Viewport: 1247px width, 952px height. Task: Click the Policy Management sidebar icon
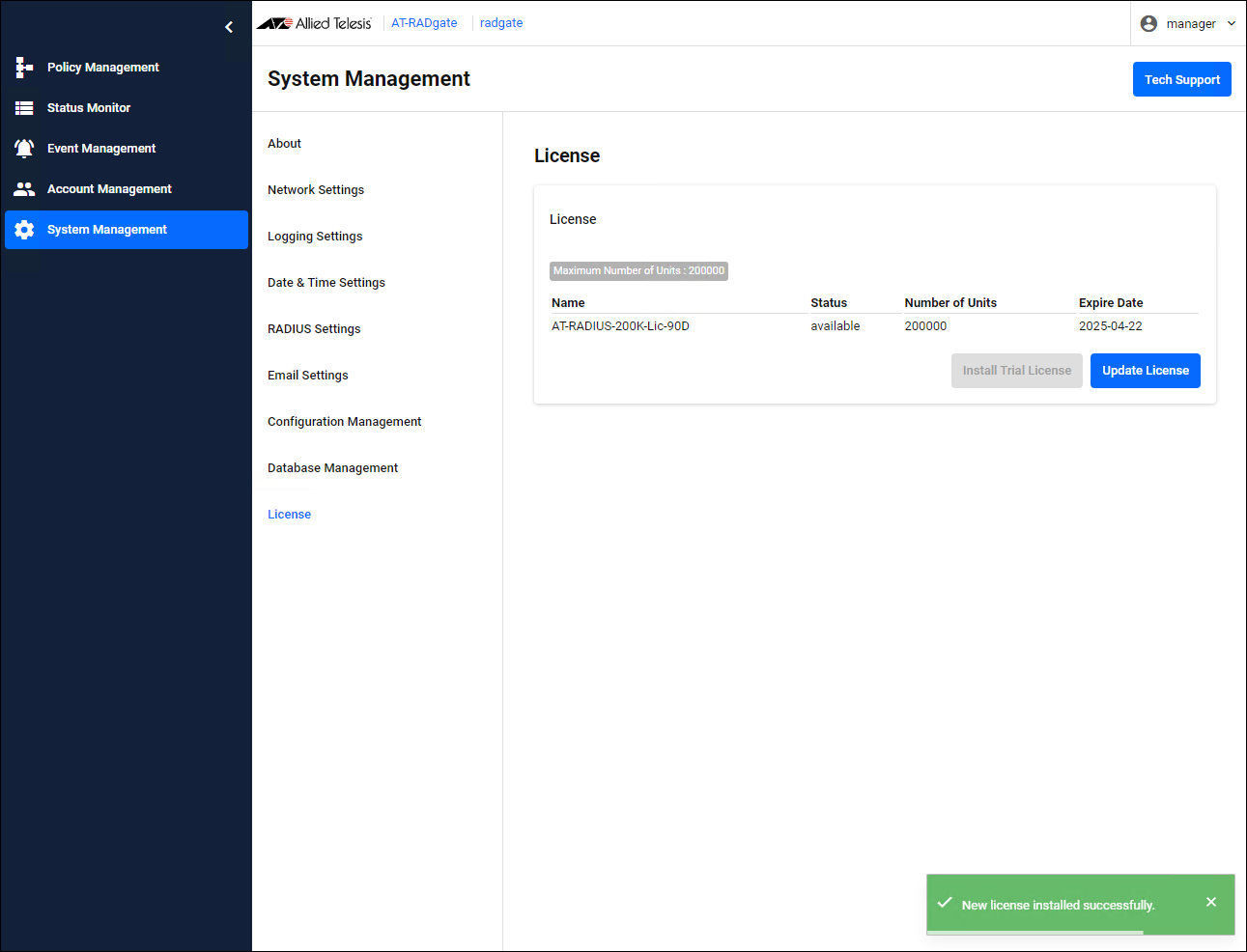click(24, 68)
